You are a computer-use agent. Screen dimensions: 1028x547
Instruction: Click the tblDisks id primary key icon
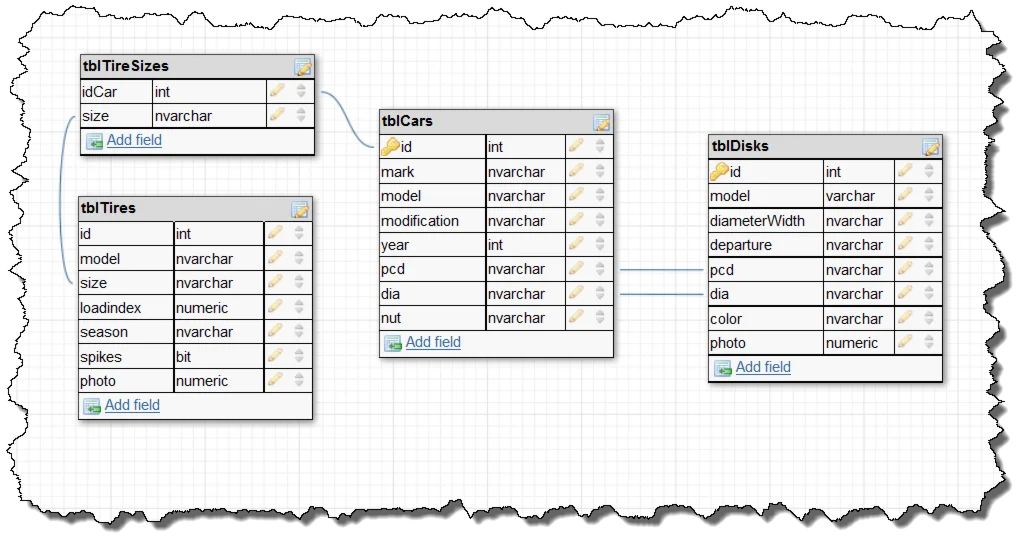(720, 171)
